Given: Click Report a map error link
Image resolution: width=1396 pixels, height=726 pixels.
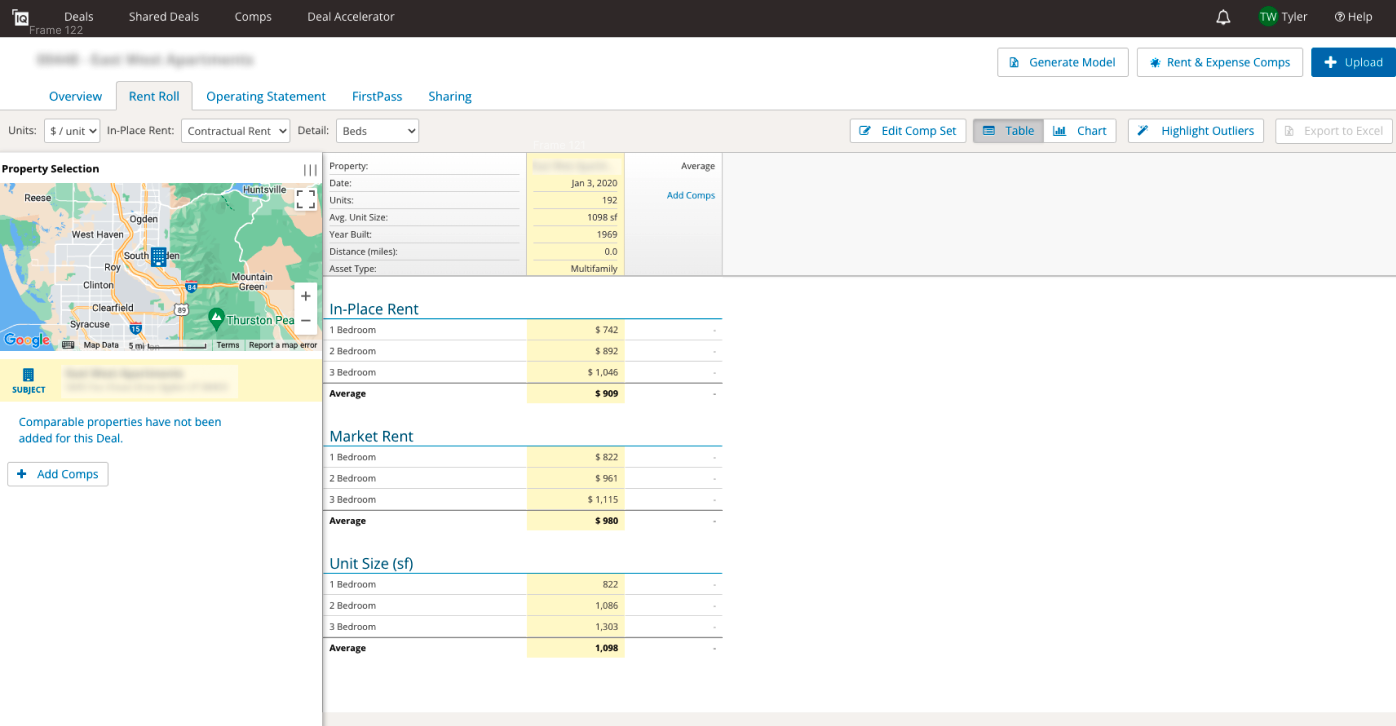Looking at the screenshot, I should coord(283,345).
